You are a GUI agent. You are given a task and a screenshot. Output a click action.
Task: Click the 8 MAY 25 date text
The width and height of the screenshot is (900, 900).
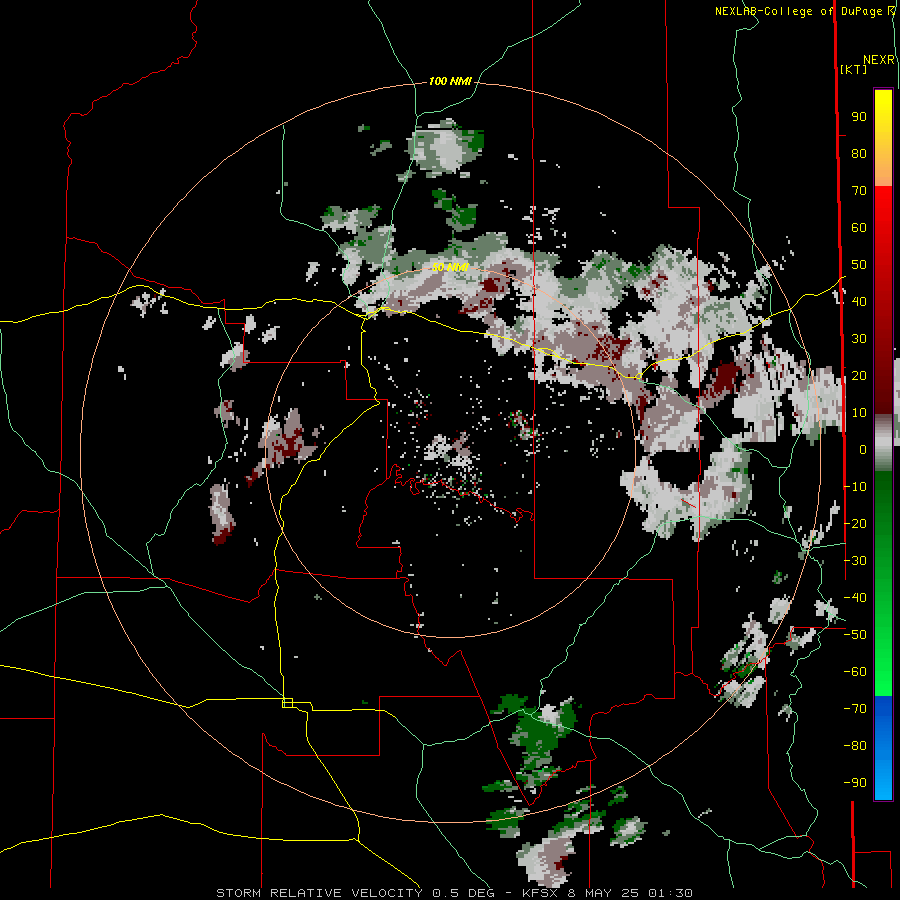point(603,893)
